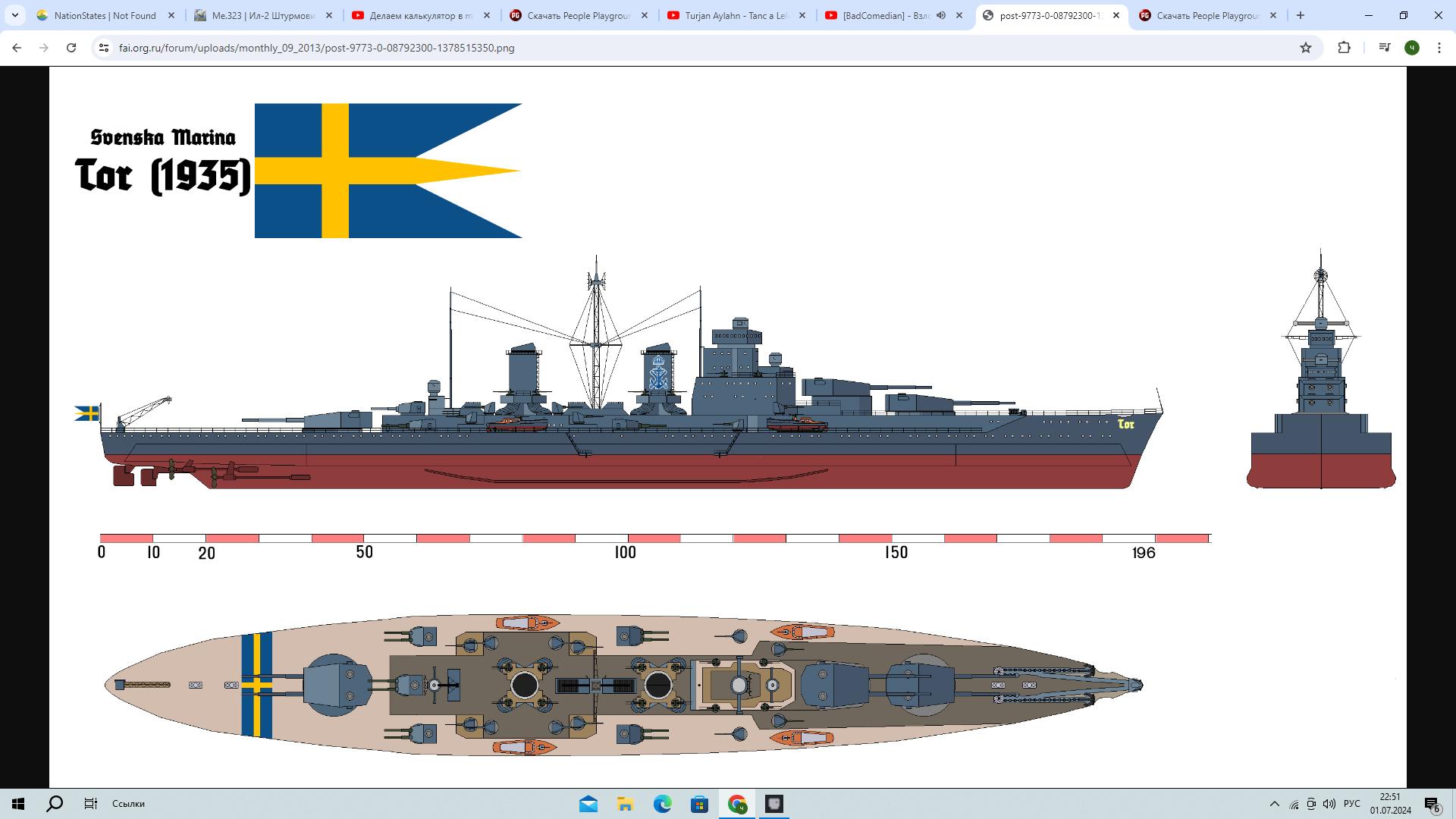Switch to NationStates Not Found tab
Viewport: 1456px width, 819px height.
click(x=105, y=15)
